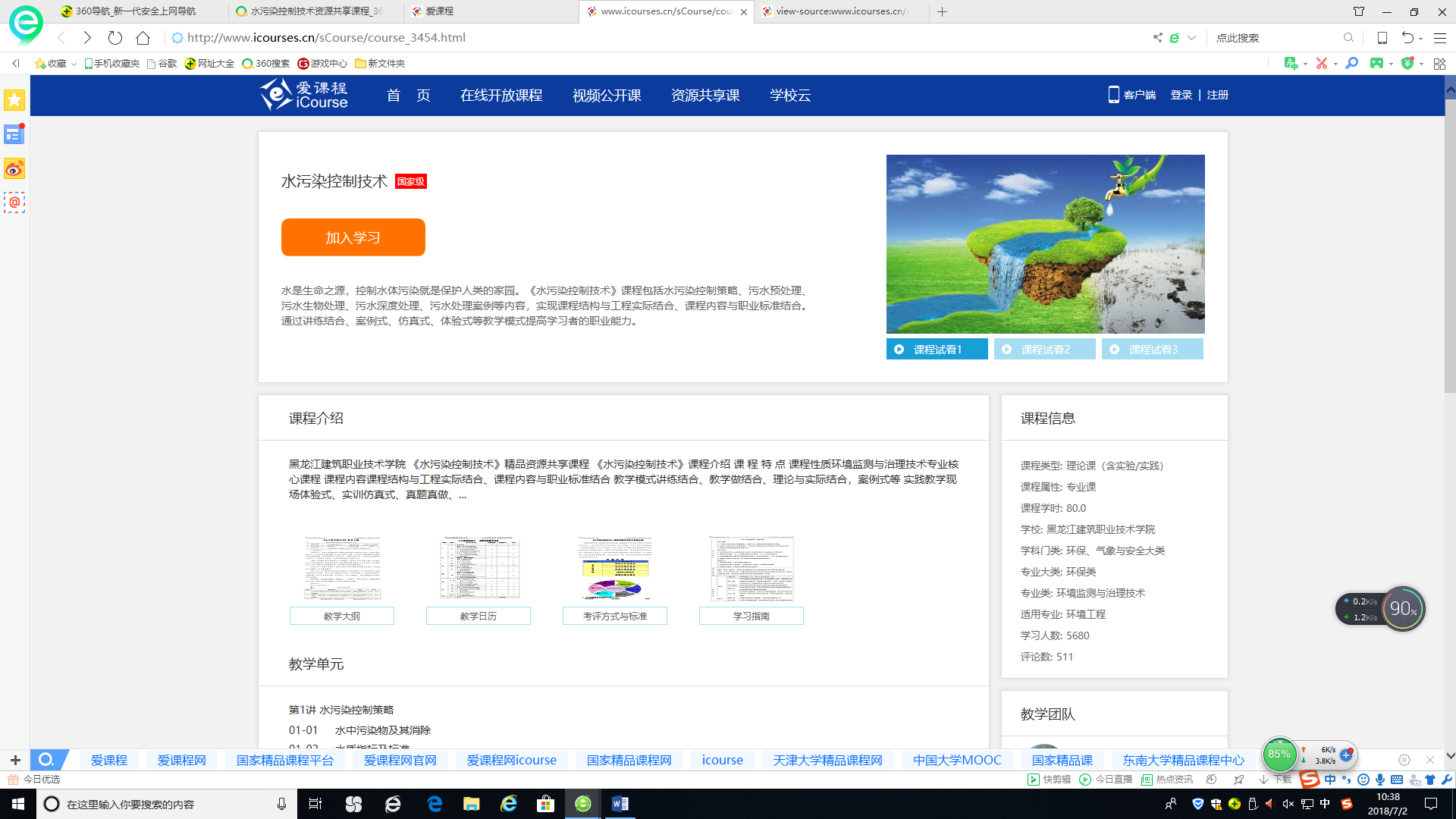This screenshot has height=819, width=1456.
Task: Click the search magnifier icon
Action: pos(1348,37)
